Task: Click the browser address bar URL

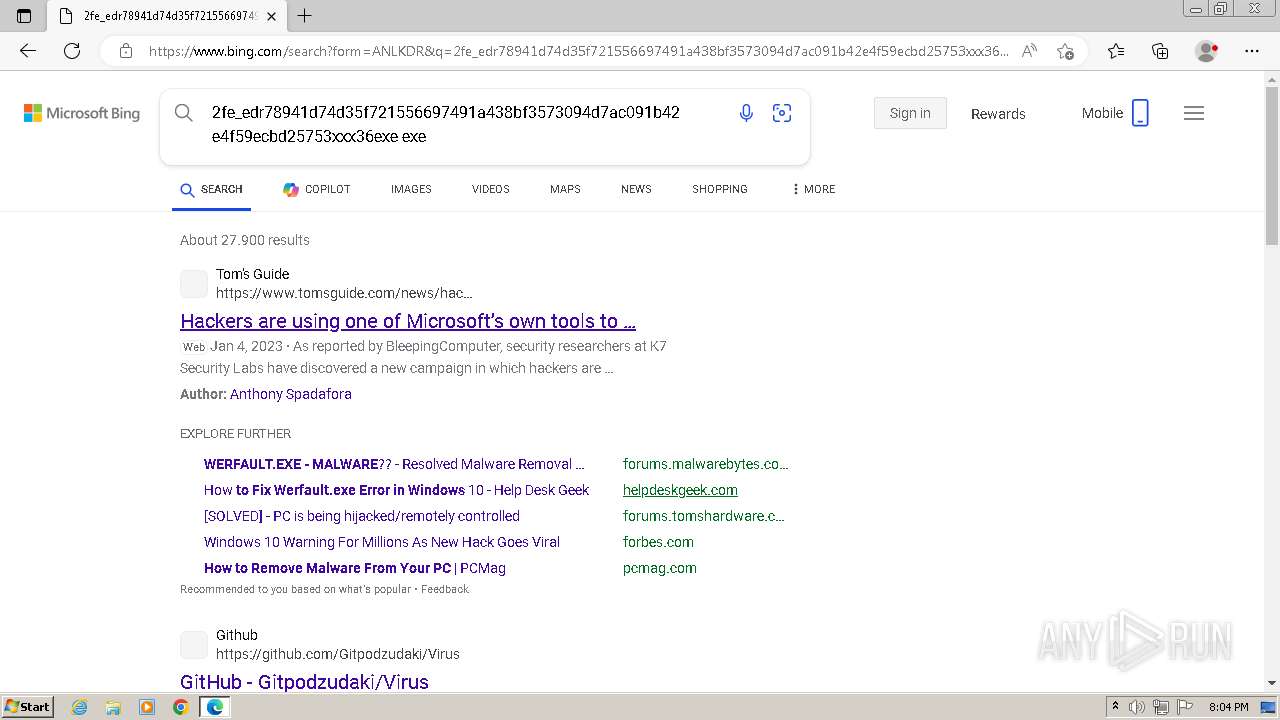Action: pos(578,51)
